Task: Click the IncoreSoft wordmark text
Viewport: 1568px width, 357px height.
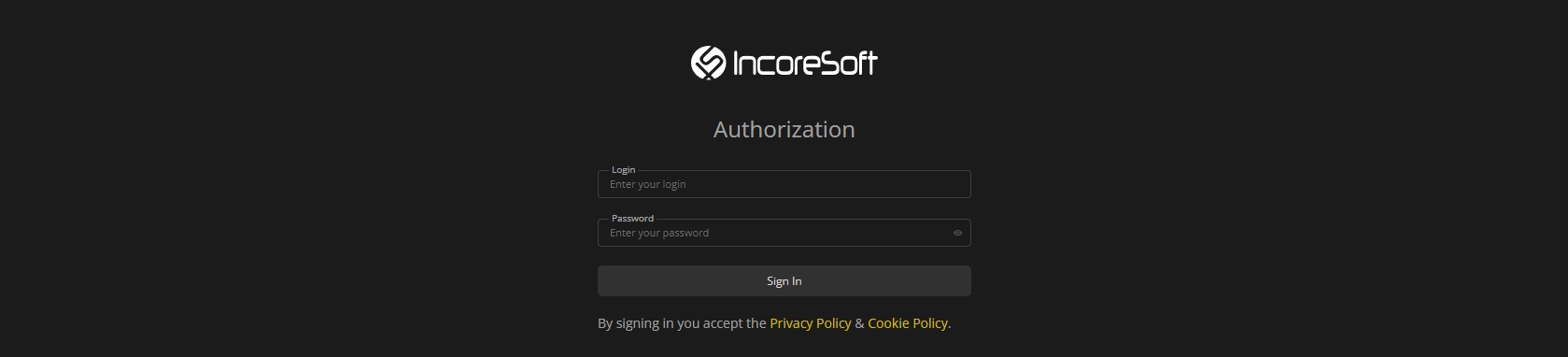Action: tap(805, 63)
